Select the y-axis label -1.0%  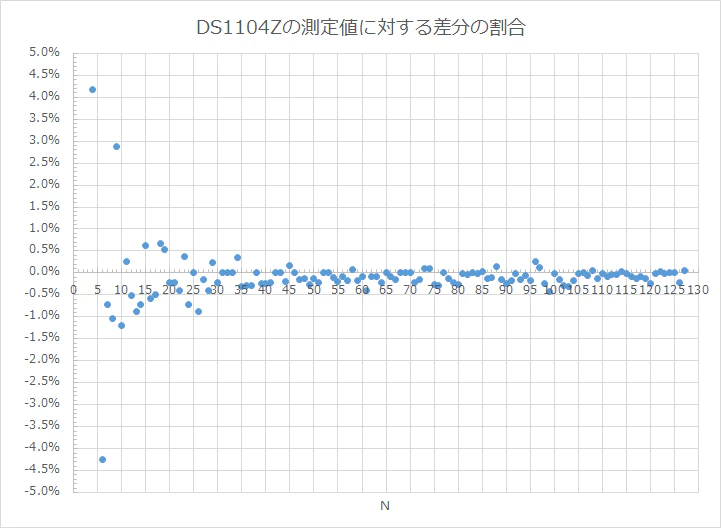(43, 316)
